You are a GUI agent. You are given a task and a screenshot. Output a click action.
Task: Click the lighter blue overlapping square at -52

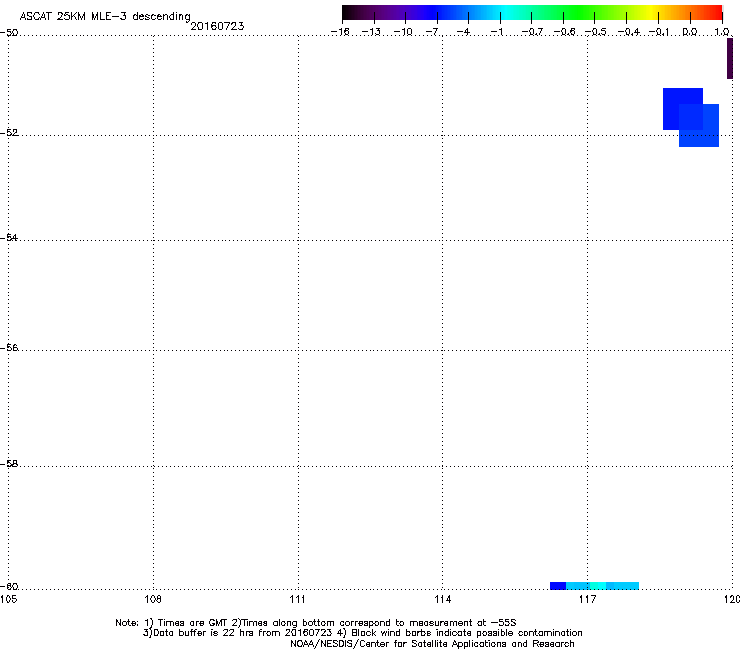click(x=699, y=126)
